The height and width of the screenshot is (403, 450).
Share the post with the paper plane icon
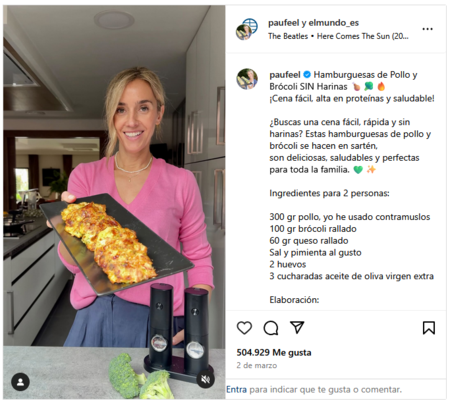tap(297, 327)
